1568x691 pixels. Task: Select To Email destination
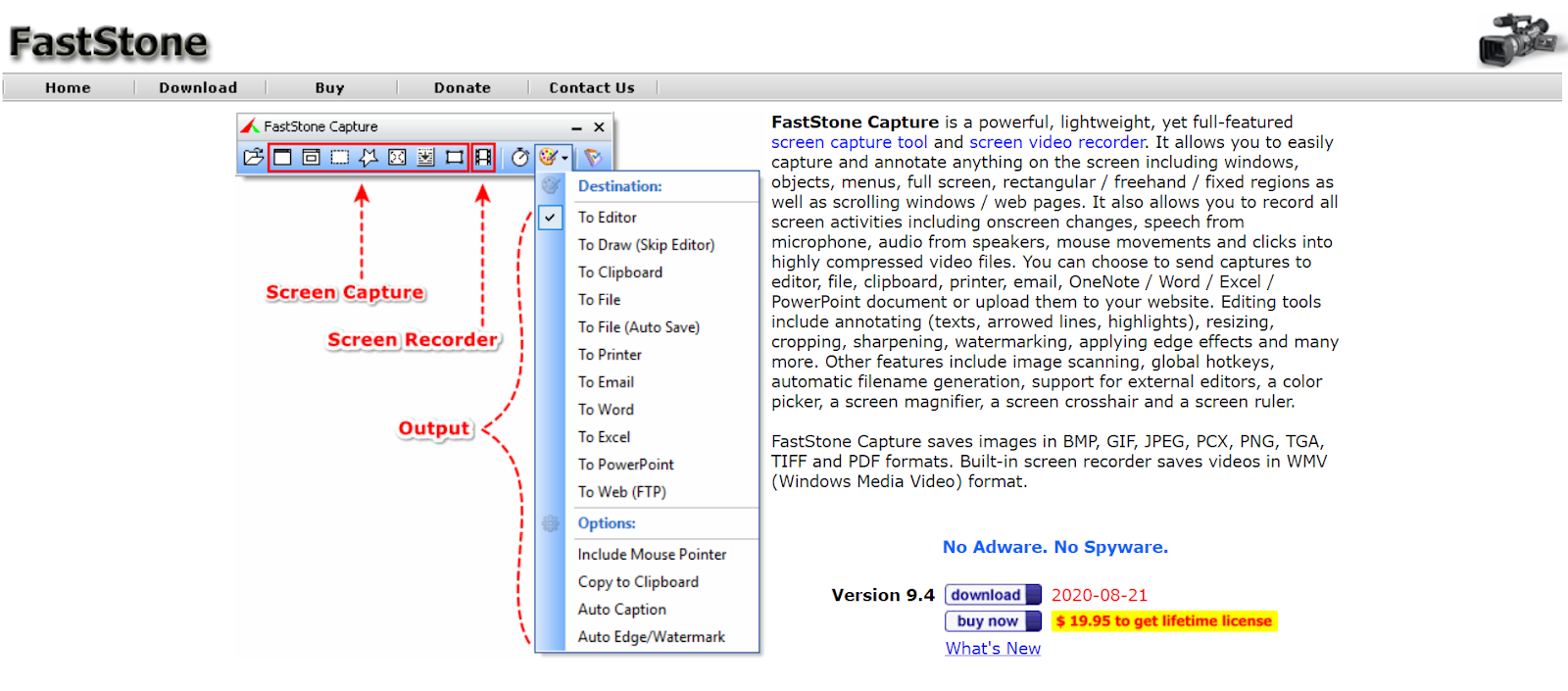pyautogui.click(x=606, y=382)
